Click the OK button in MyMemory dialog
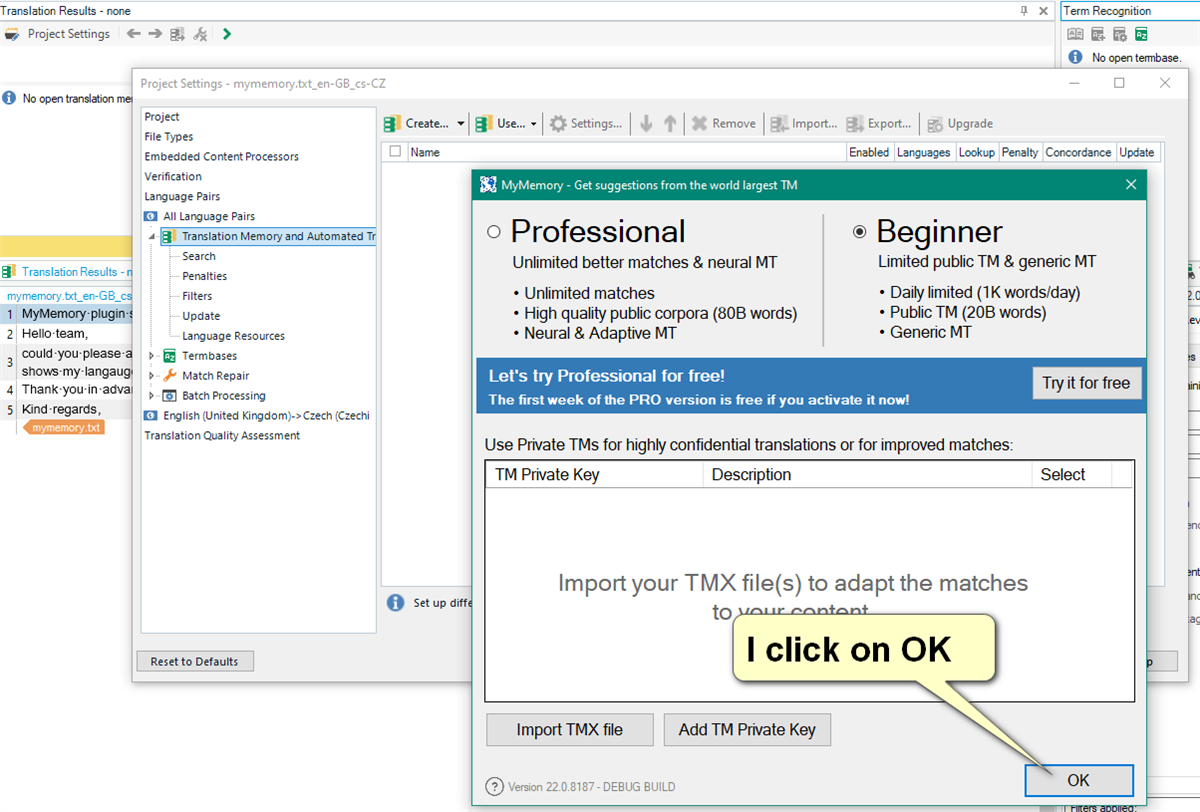Image resolution: width=1200 pixels, height=812 pixels. click(x=1078, y=780)
